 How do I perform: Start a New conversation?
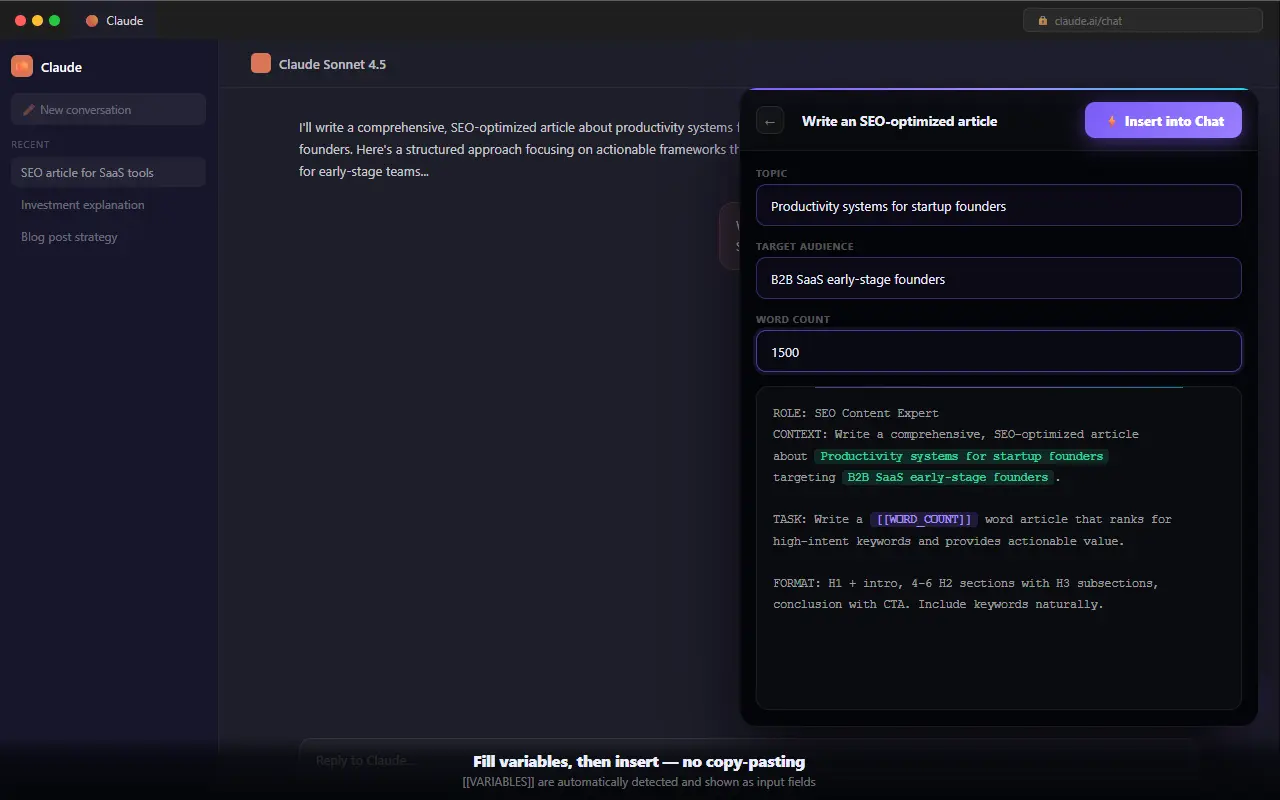click(x=108, y=109)
